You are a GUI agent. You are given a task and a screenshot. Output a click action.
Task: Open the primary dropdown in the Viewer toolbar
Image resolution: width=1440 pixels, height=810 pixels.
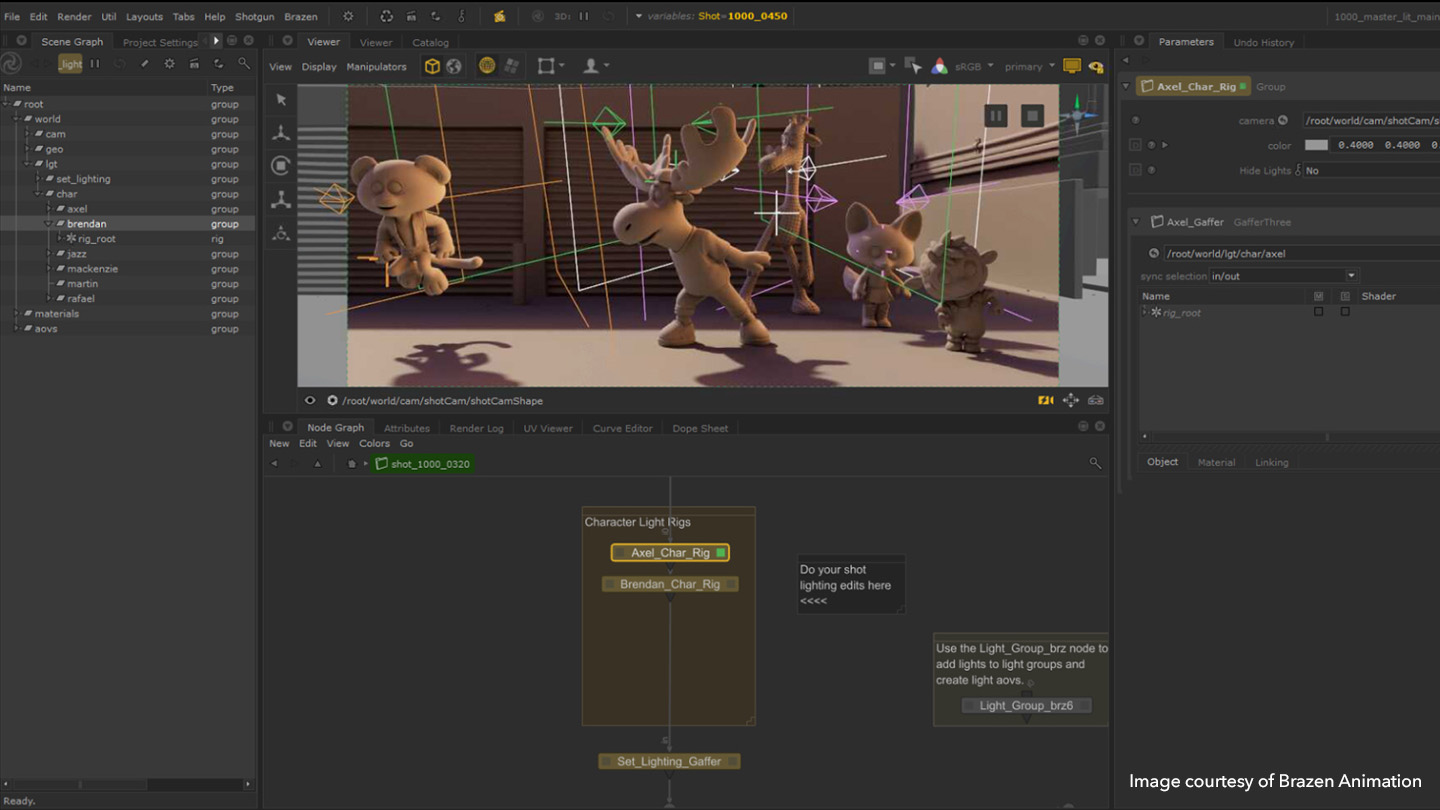pyautogui.click(x=1030, y=66)
